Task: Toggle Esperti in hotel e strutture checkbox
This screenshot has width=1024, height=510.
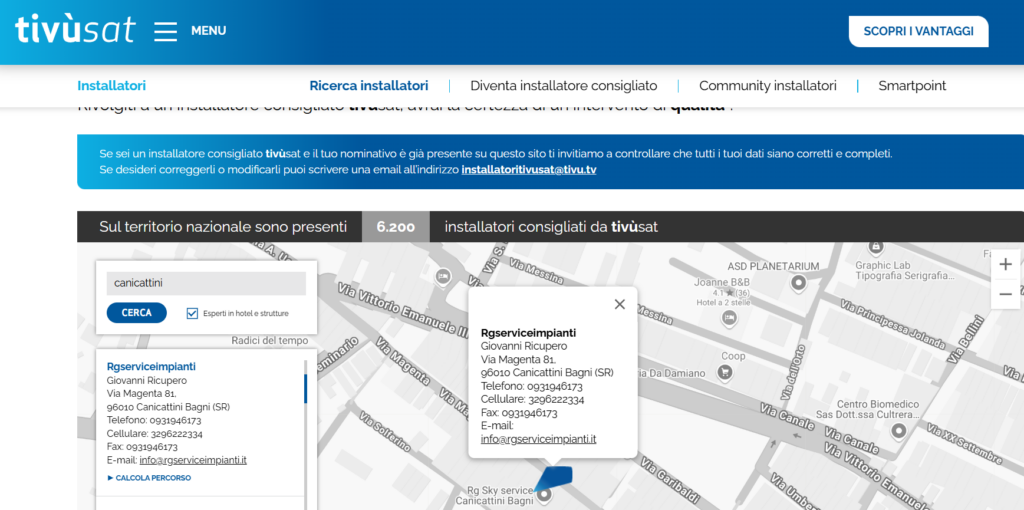Action: point(192,313)
